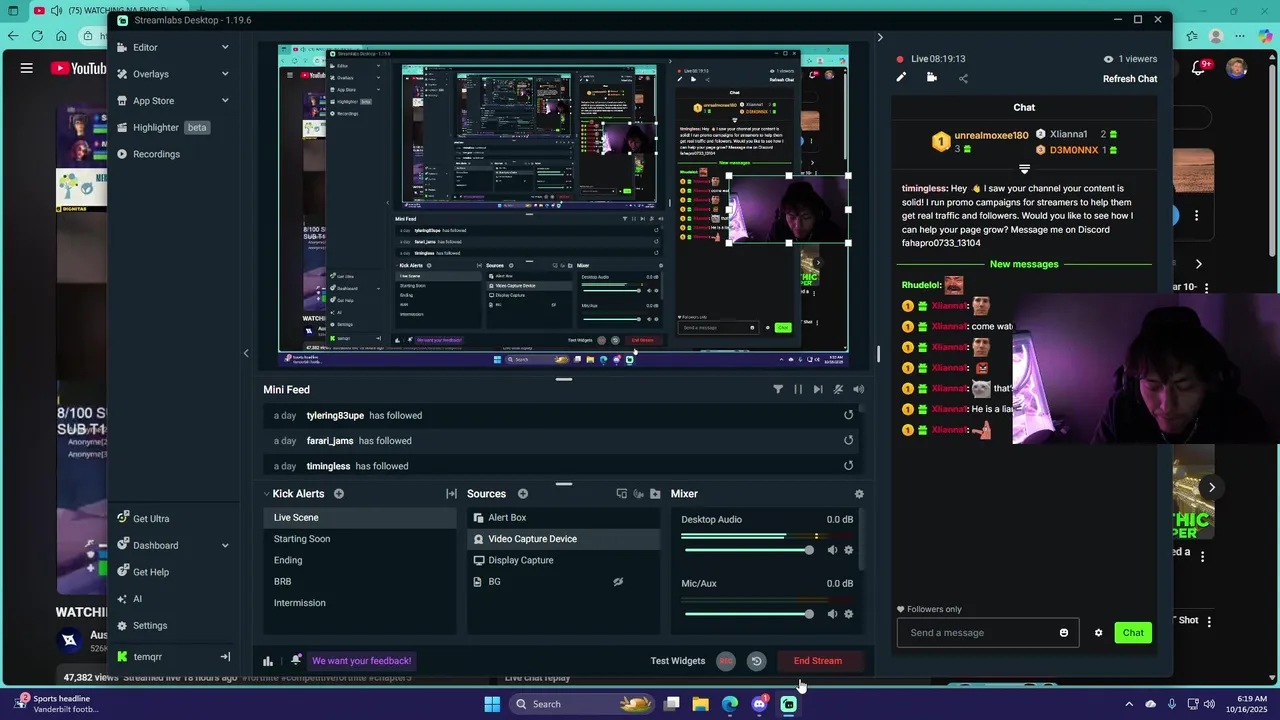Viewport: 1280px width, 720px height.
Task: Replay the farari_jams follow alert
Action: pyautogui.click(x=849, y=440)
